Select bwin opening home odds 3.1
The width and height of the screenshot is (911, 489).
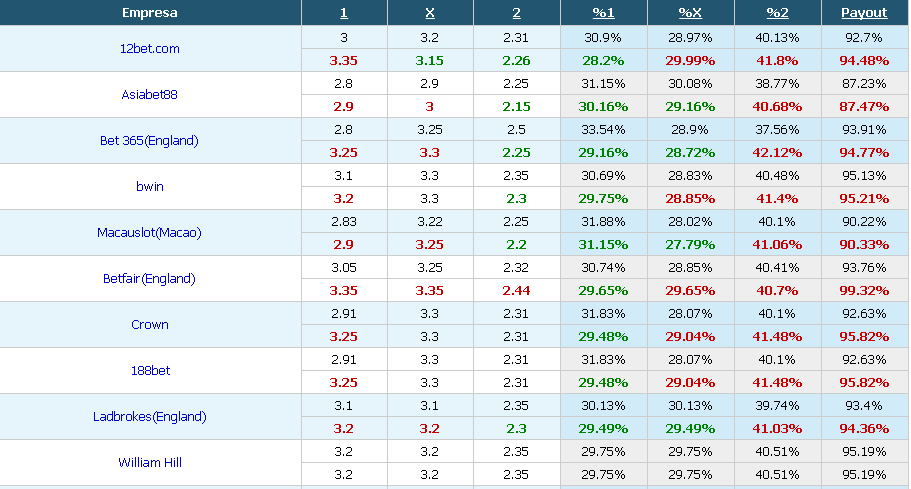343,175
